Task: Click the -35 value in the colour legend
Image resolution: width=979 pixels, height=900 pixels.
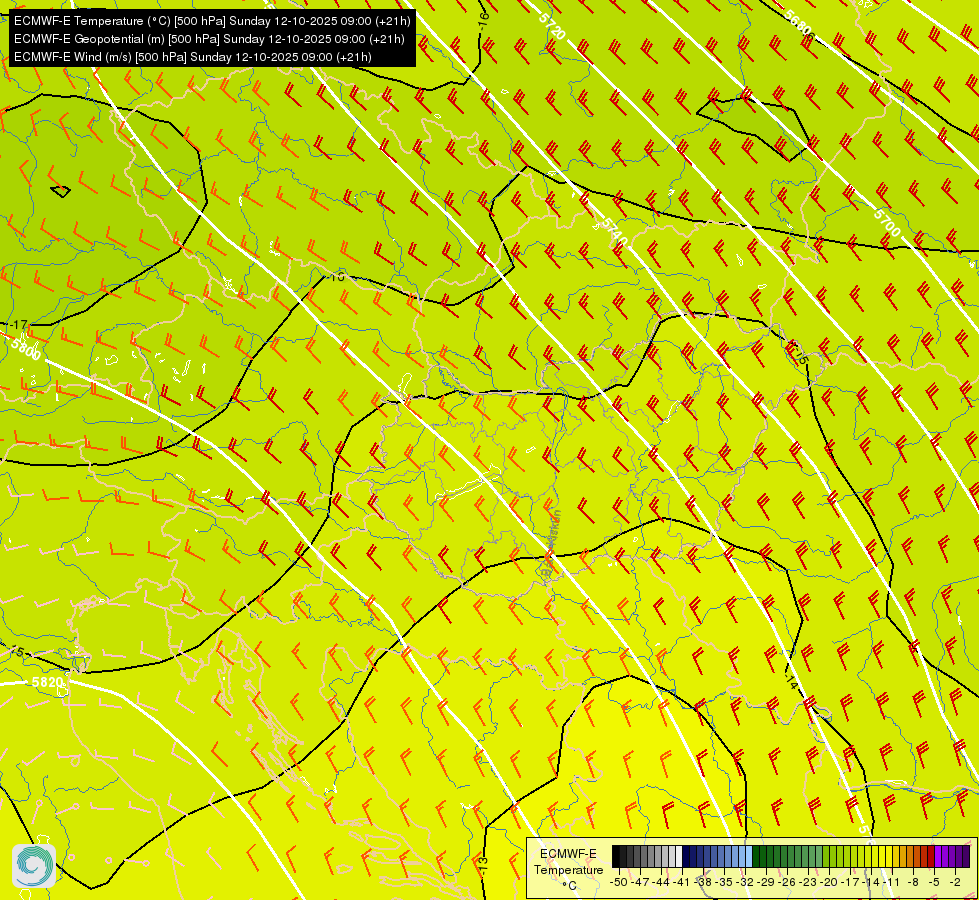Action: pyautogui.click(x=724, y=883)
